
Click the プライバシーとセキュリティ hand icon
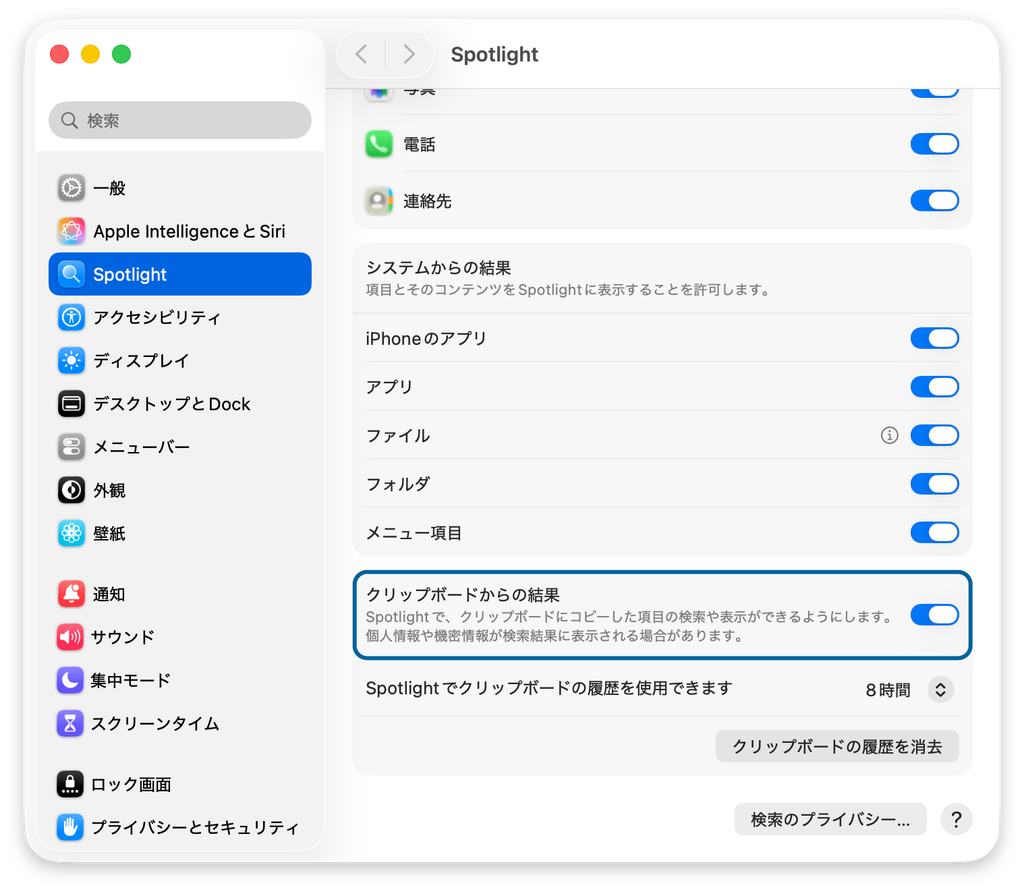(x=70, y=827)
